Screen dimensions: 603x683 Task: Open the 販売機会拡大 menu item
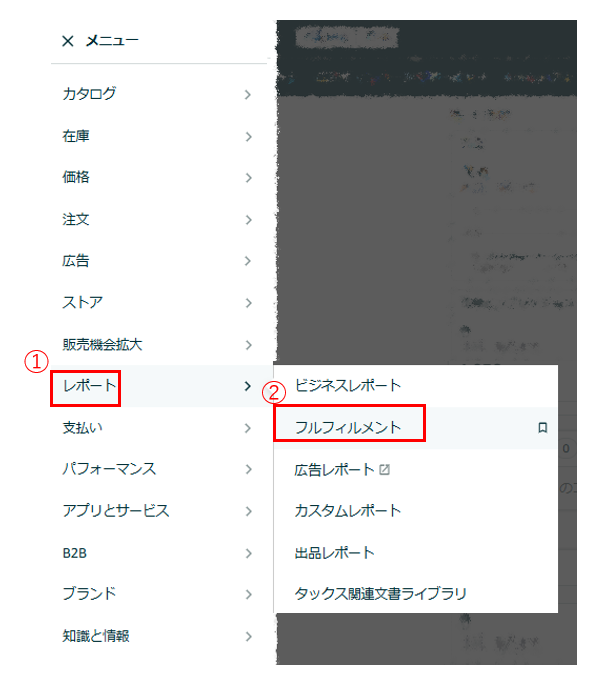[102, 345]
